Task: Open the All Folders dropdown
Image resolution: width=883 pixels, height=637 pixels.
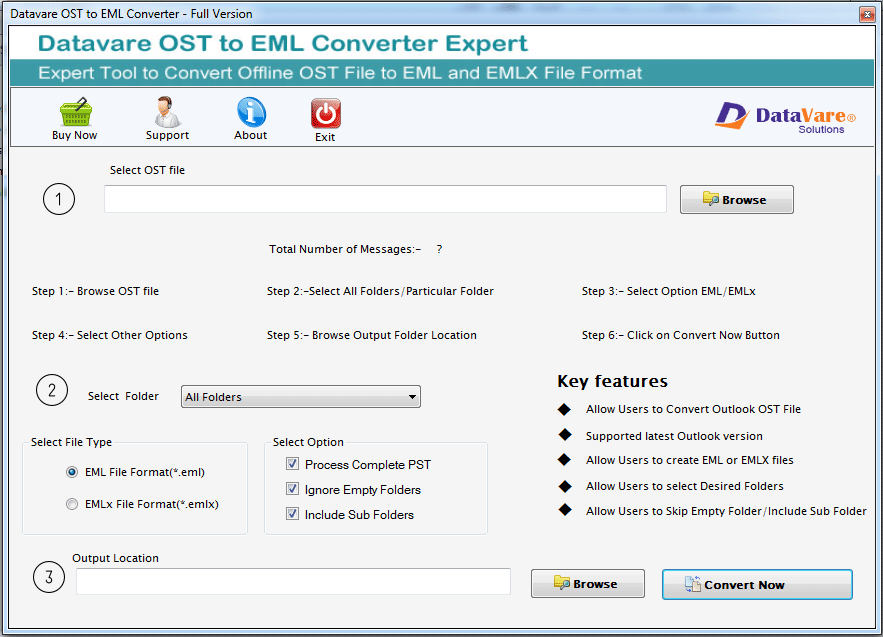Action: (300, 396)
